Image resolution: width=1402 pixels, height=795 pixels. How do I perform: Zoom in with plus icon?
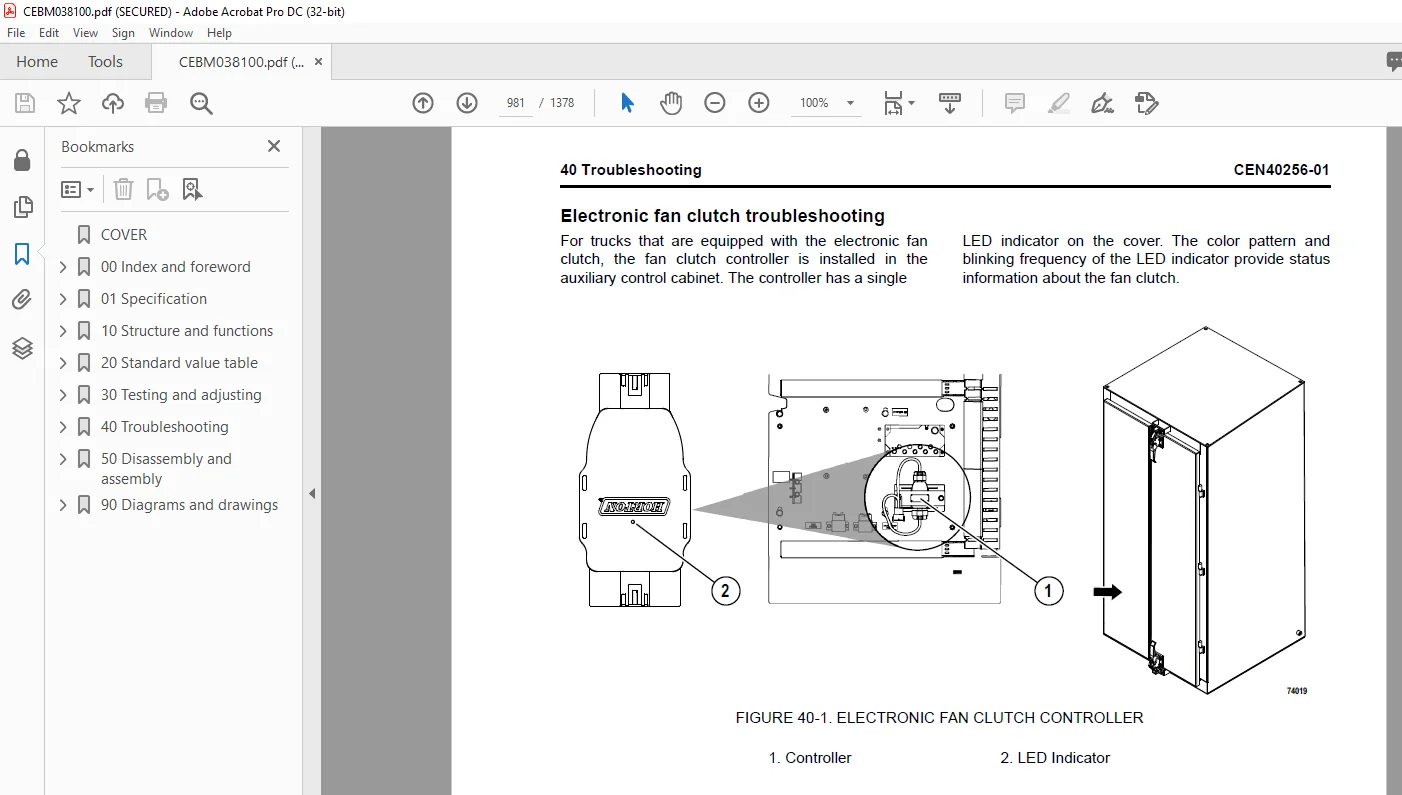click(759, 103)
